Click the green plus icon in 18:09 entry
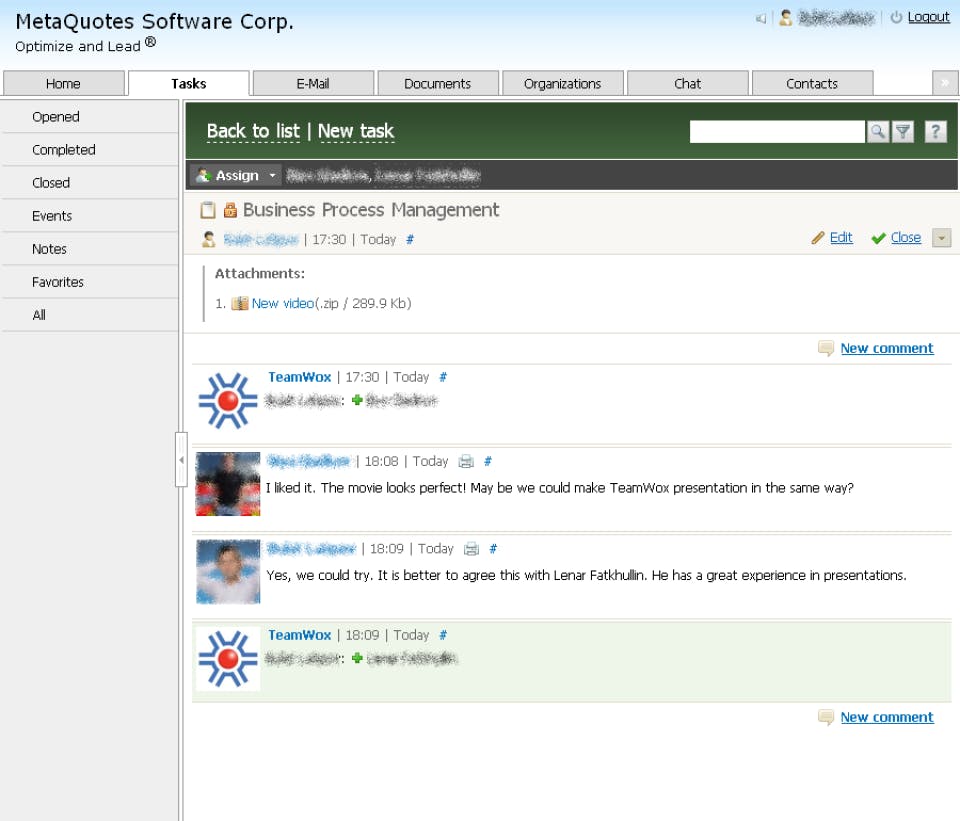 358,659
